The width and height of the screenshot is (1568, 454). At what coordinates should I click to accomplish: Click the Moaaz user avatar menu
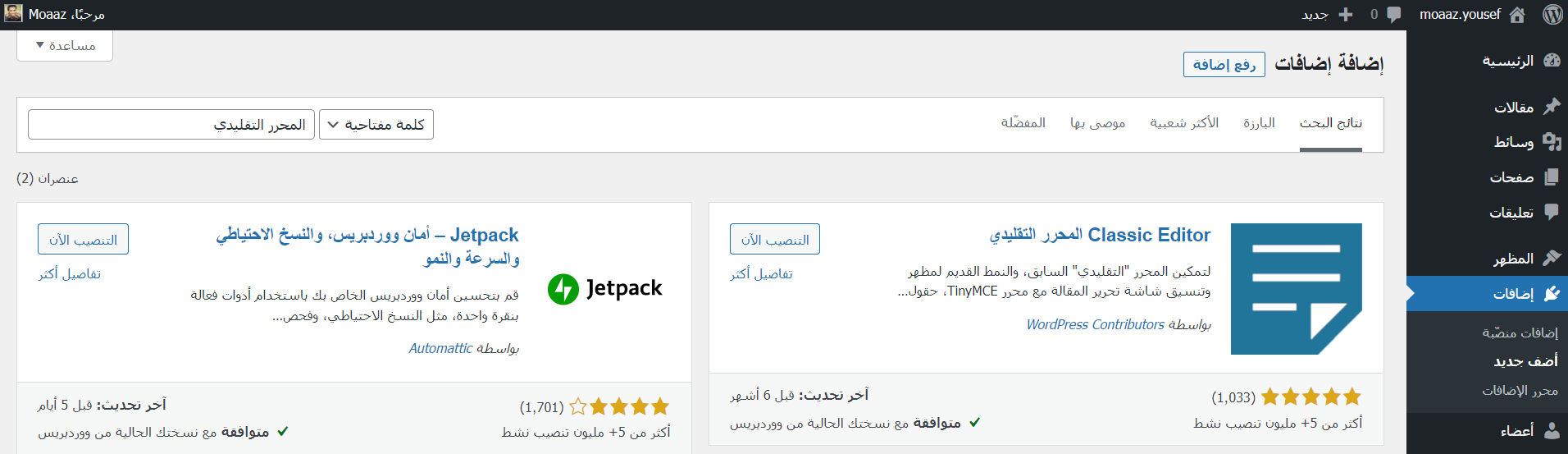tap(14, 14)
